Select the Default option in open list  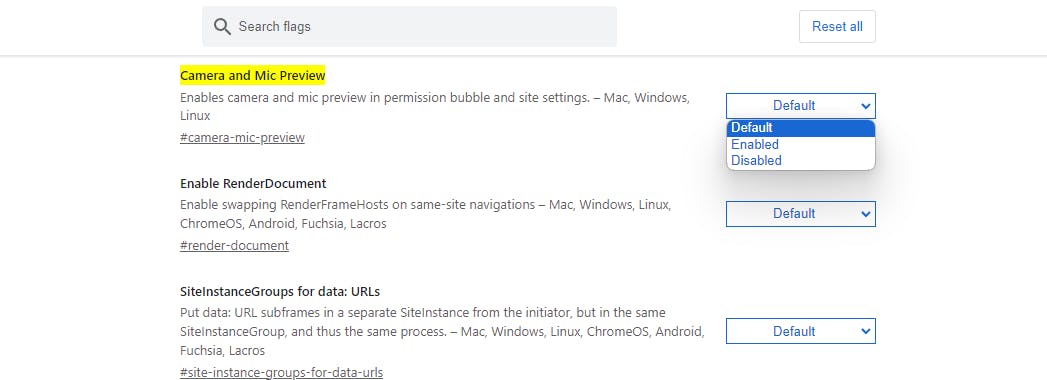tap(801, 128)
